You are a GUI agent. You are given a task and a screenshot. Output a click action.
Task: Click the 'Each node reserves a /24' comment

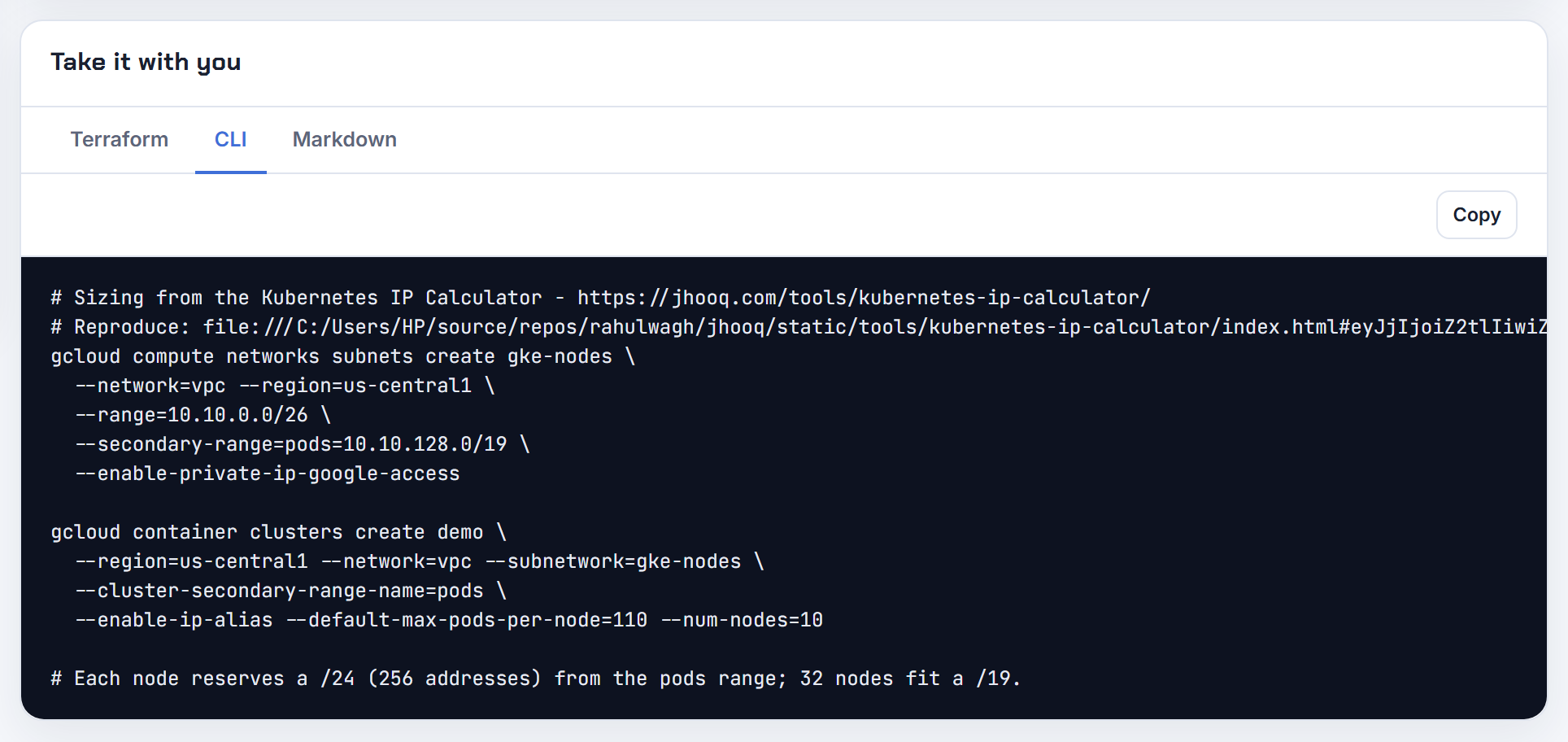535,679
